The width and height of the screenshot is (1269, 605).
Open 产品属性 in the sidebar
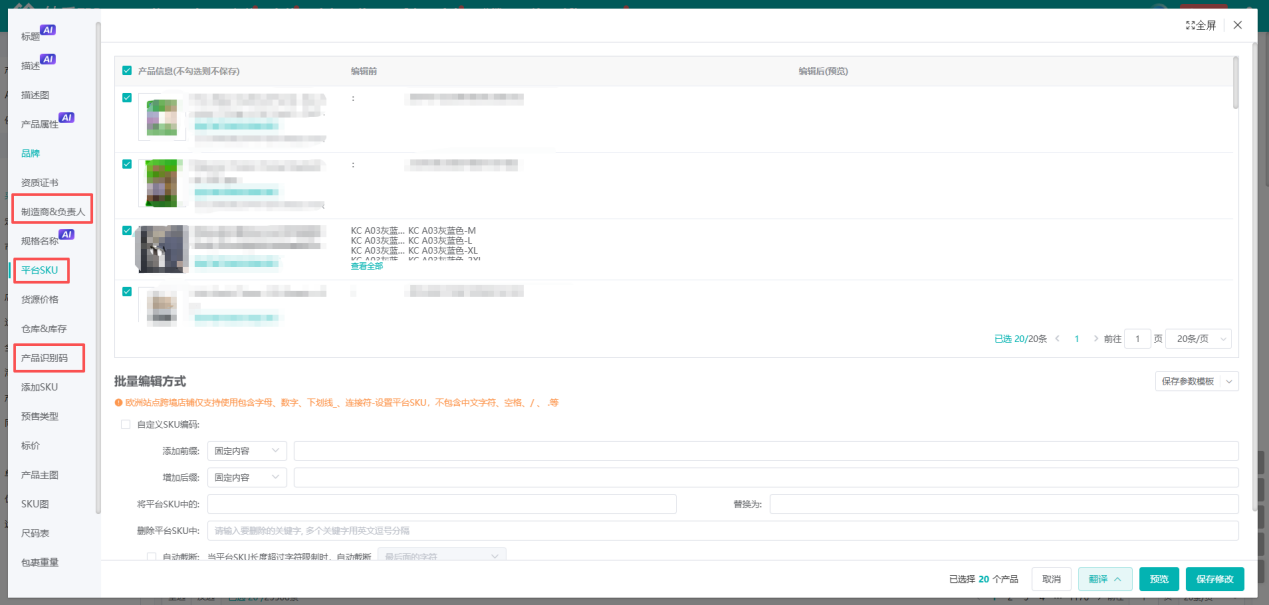pyautogui.click(x=40, y=124)
